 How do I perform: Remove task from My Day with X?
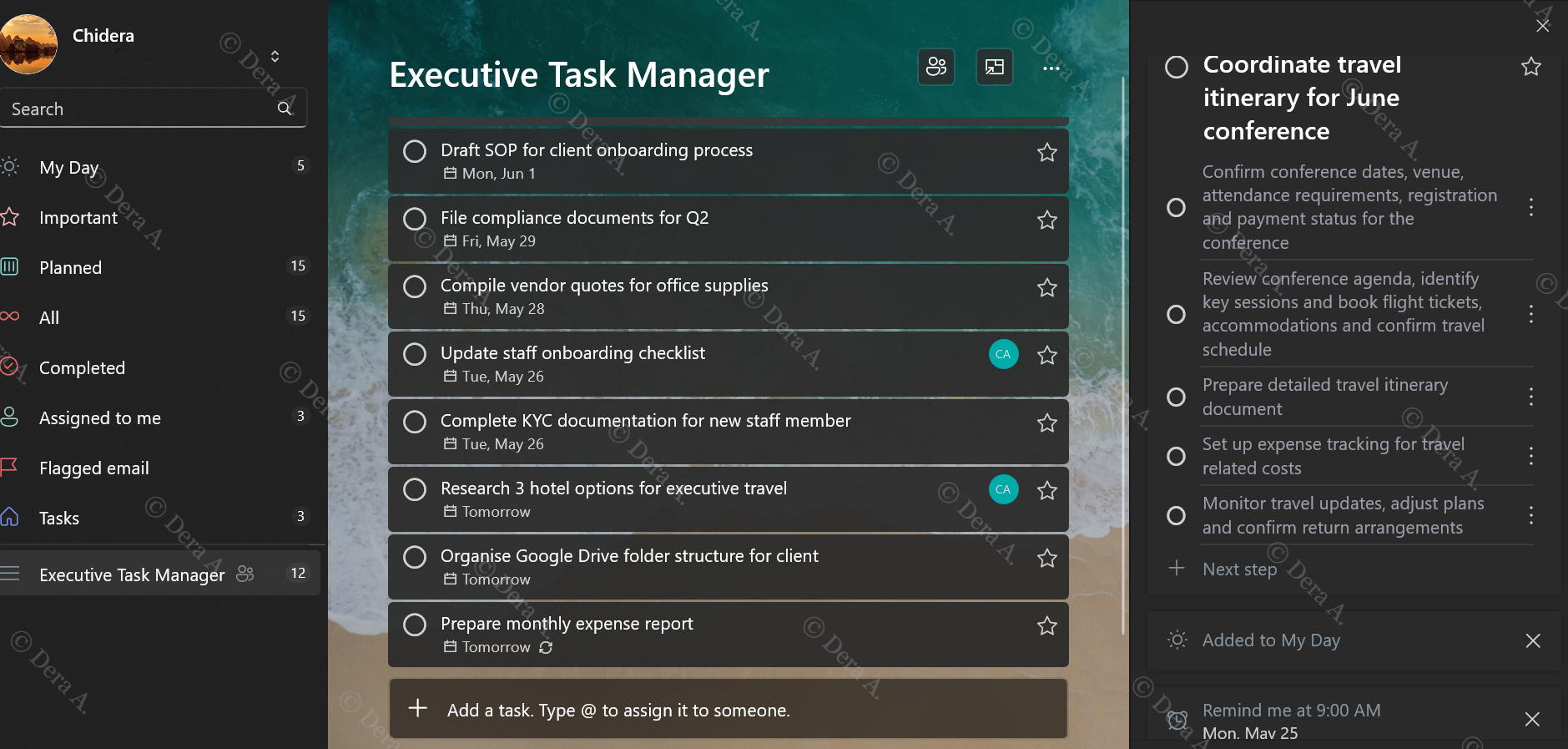click(1533, 640)
